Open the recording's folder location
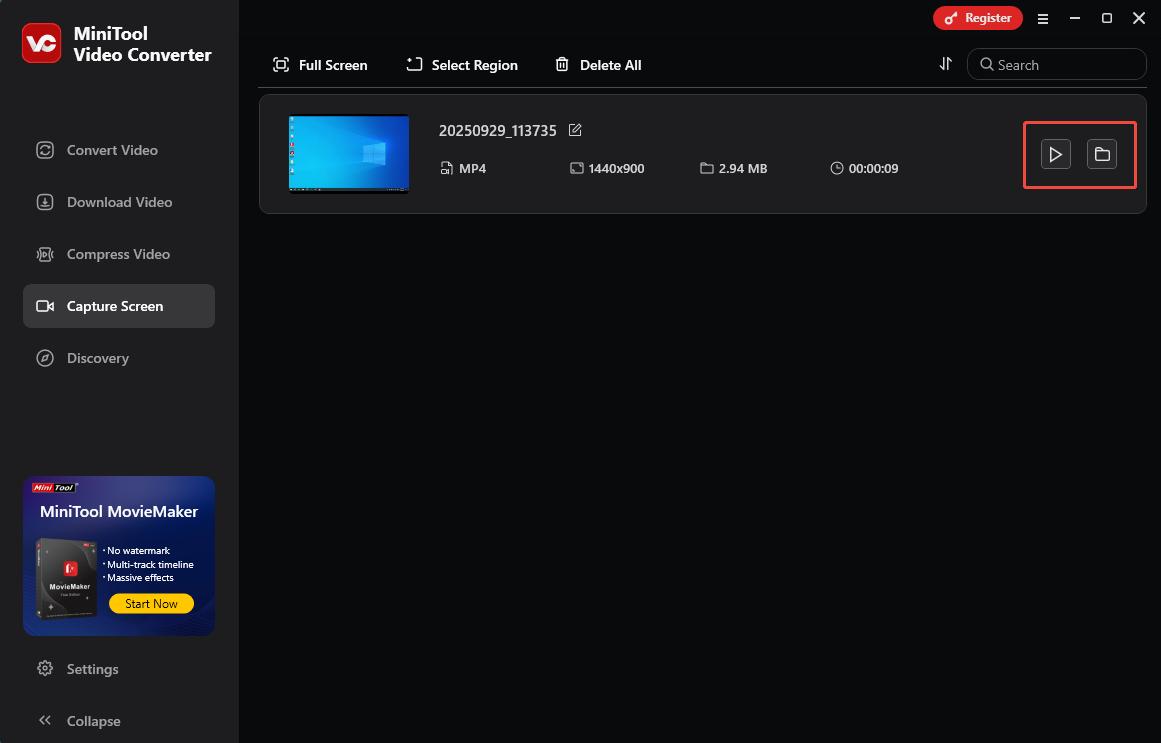This screenshot has height=743, width=1161. pos(1102,154)
